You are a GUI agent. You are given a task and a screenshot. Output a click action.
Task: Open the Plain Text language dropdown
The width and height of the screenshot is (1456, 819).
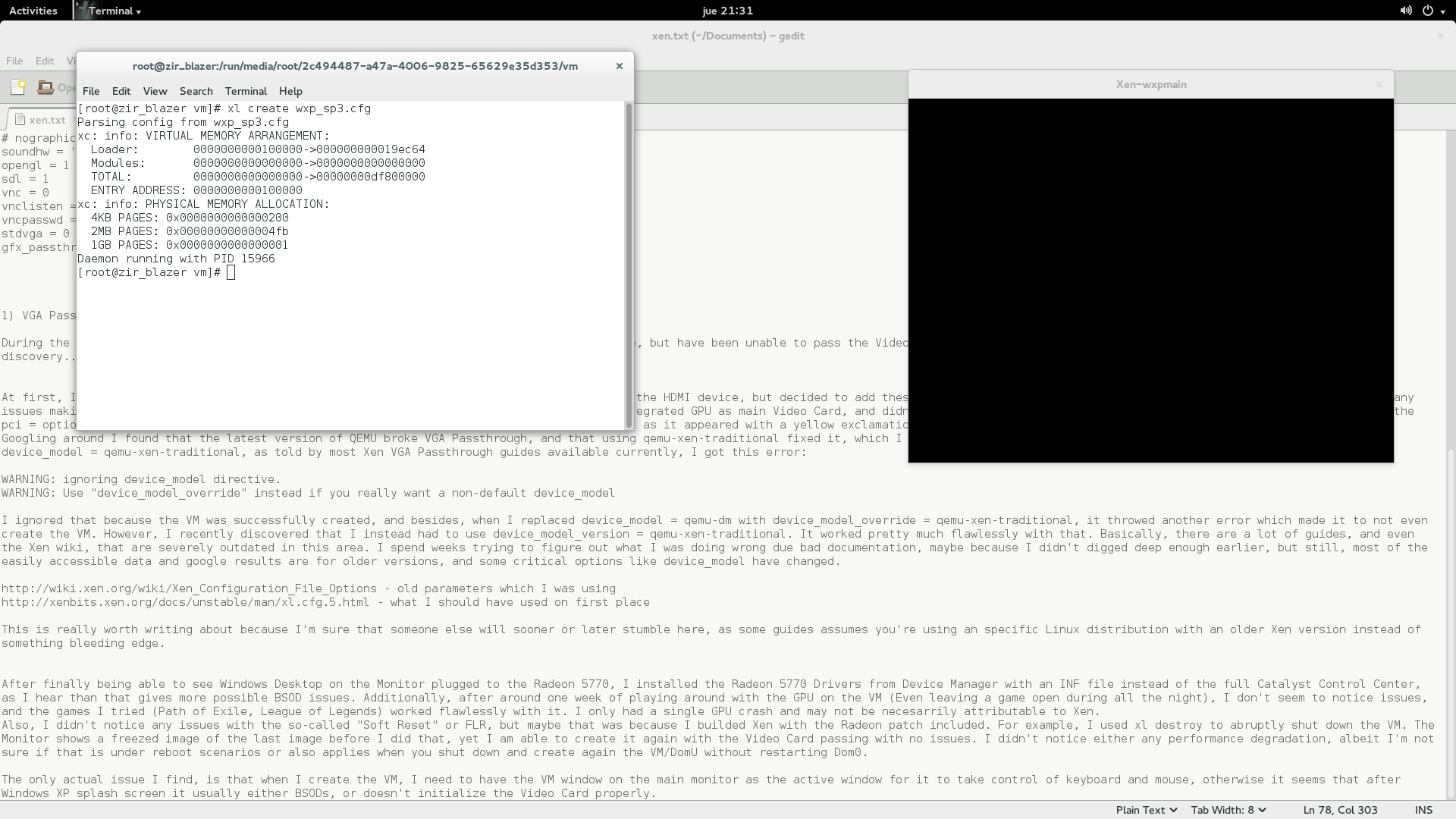coord(1146,810)
